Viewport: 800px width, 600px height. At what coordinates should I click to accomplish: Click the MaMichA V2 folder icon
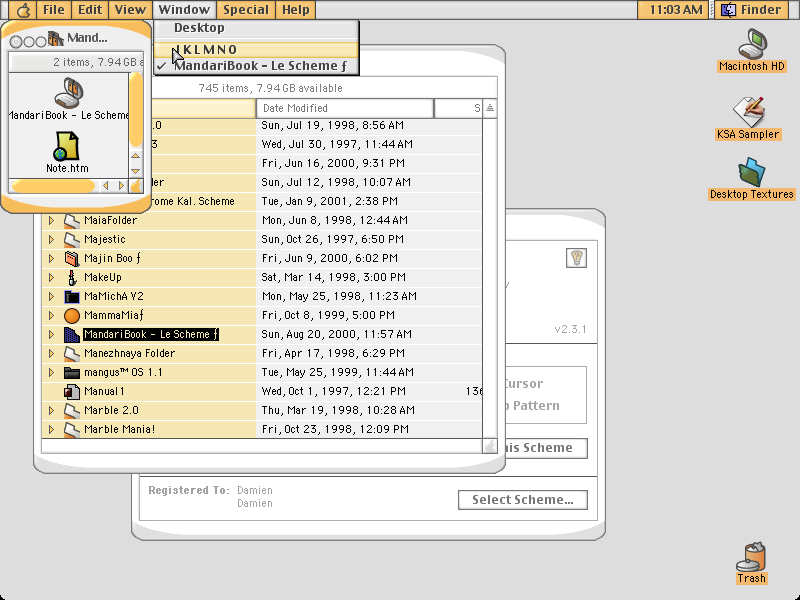tap(72, 296)
